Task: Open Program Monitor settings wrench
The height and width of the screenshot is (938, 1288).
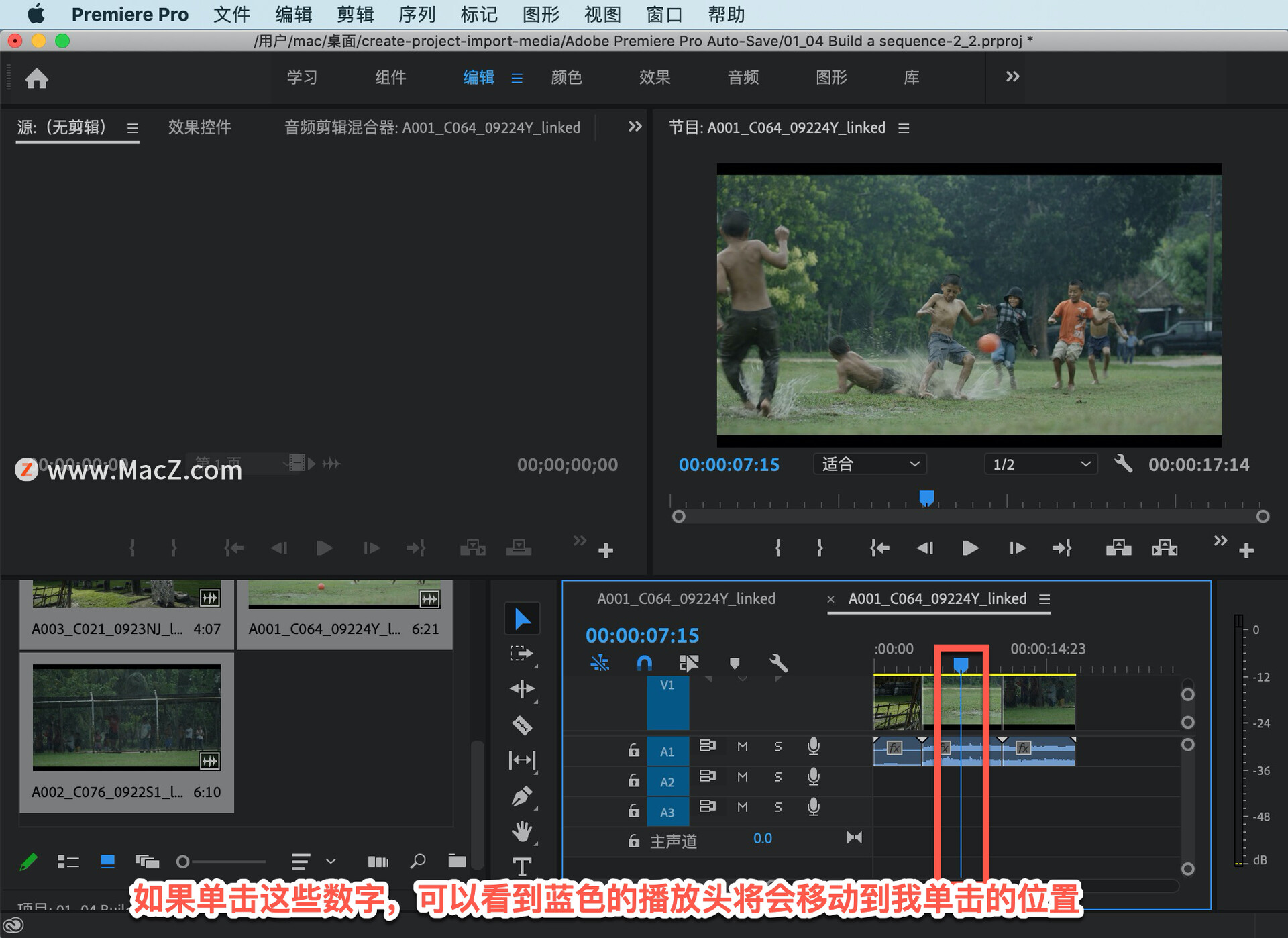Action: (x=1124, y=464)
